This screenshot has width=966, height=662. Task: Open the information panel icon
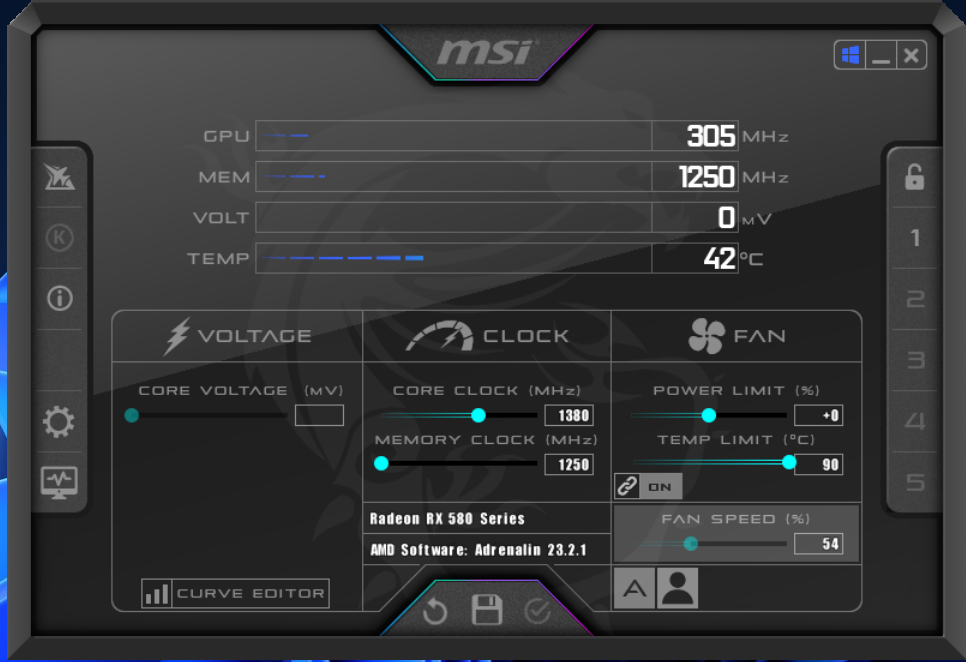coord(59,299)
